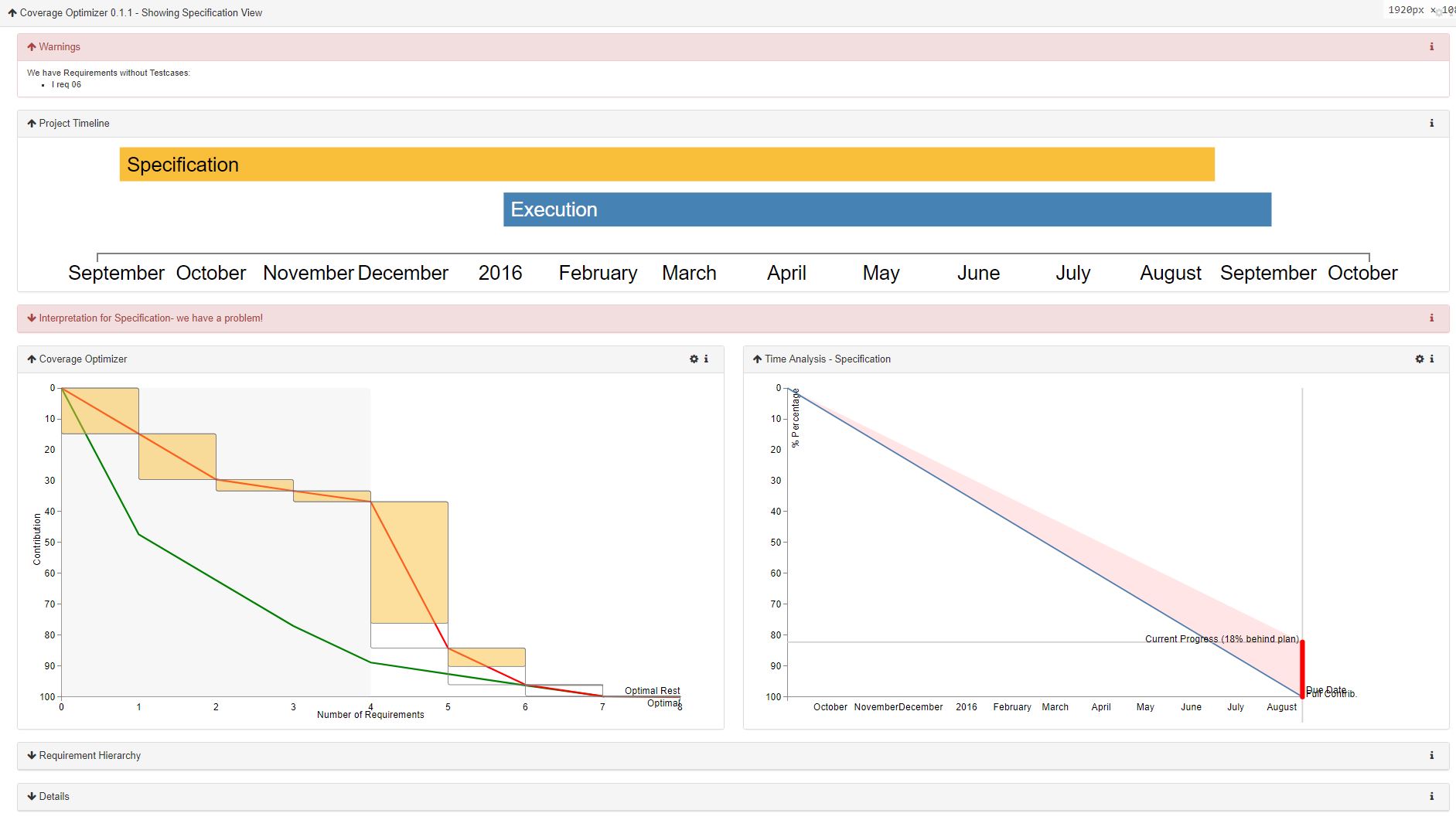Click 'February' on the project timeline axis
Screen dimensions: 1456x820
pos(598,273)
